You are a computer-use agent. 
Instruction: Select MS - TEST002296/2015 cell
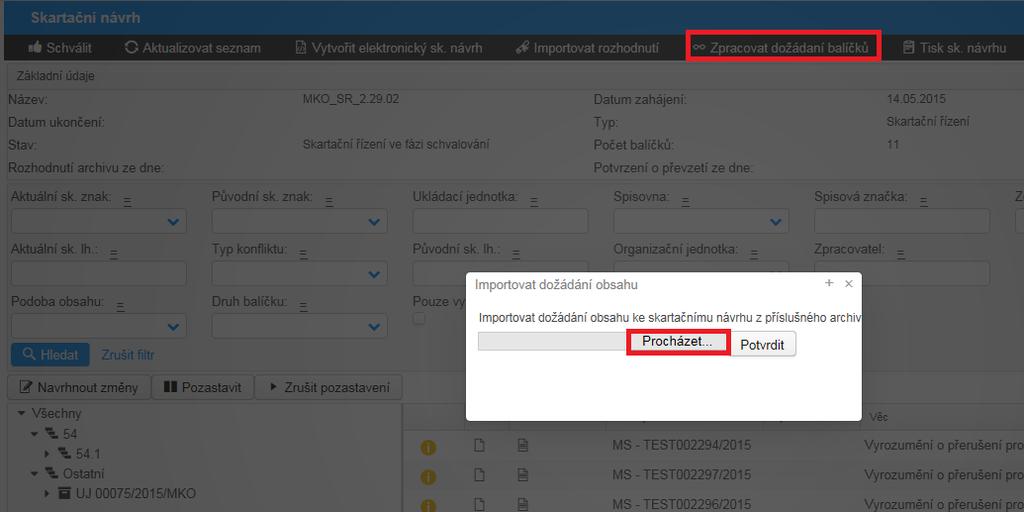tap(682, 503)
